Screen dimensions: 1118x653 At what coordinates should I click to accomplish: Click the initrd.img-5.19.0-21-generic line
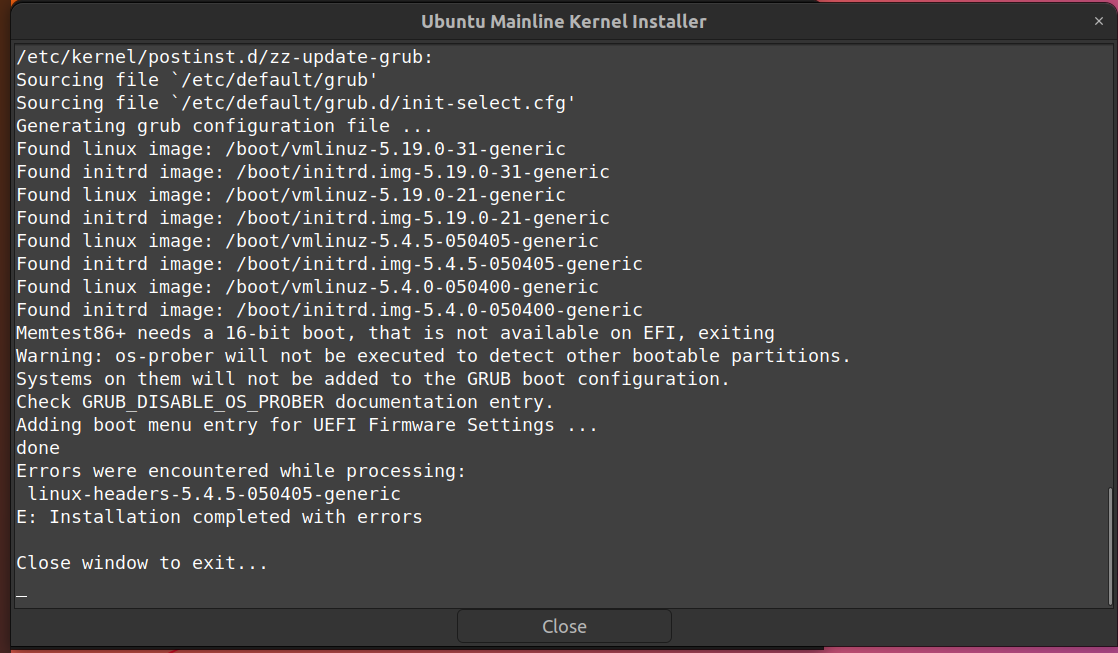point(313,218)
